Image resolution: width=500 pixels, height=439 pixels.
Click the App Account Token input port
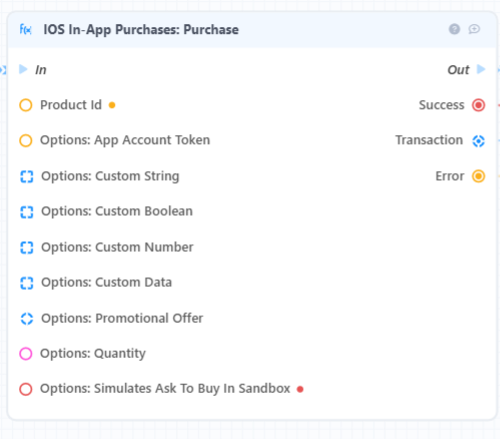coord(26,140)
